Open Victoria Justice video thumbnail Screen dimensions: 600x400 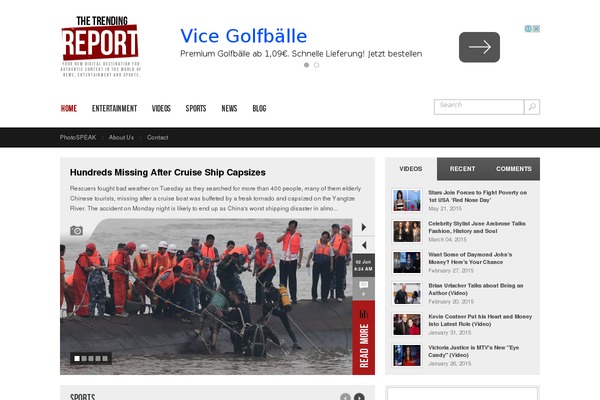click(x=407, y=355)
